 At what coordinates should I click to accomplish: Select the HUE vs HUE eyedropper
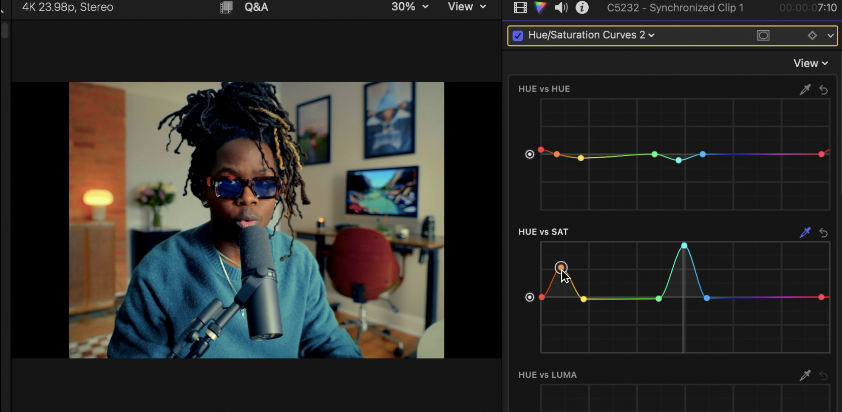[x=804, y=90]
